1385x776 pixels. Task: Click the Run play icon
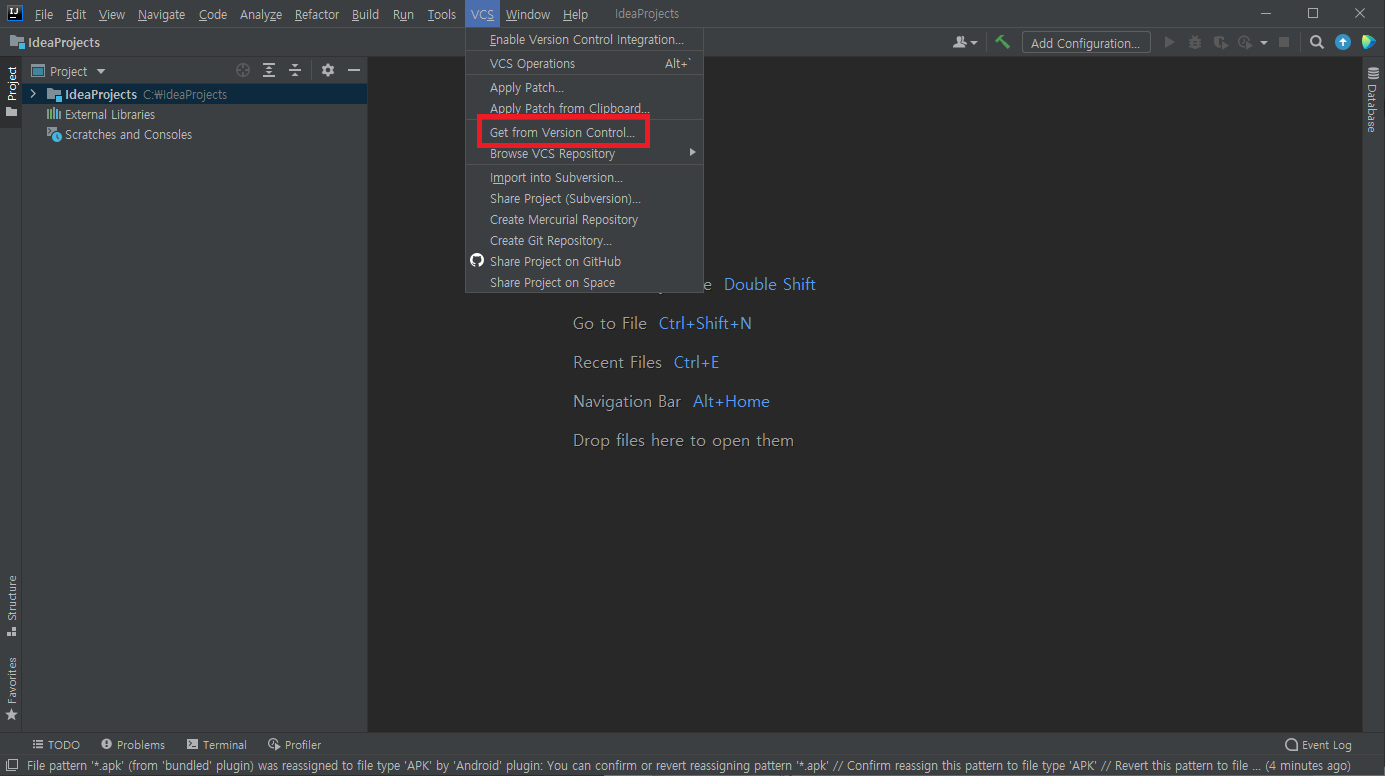[x=1169, y=42]
